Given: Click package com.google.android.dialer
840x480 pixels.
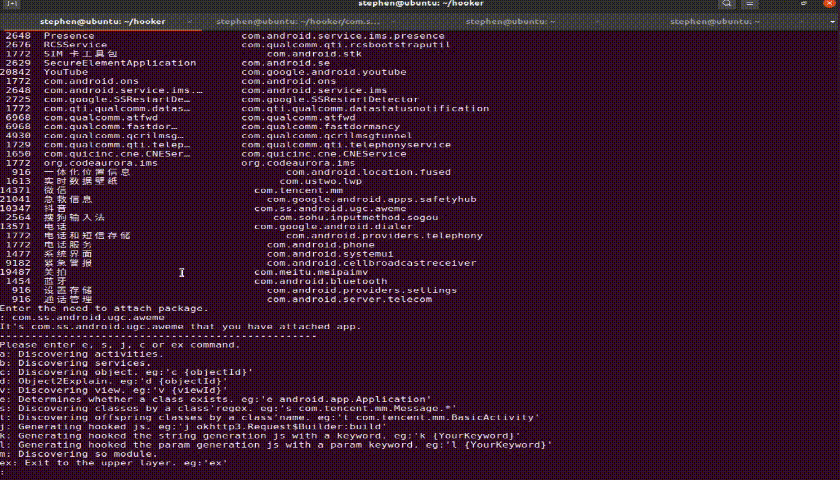Looking at the screenshot, I should (x=333, y=227).
